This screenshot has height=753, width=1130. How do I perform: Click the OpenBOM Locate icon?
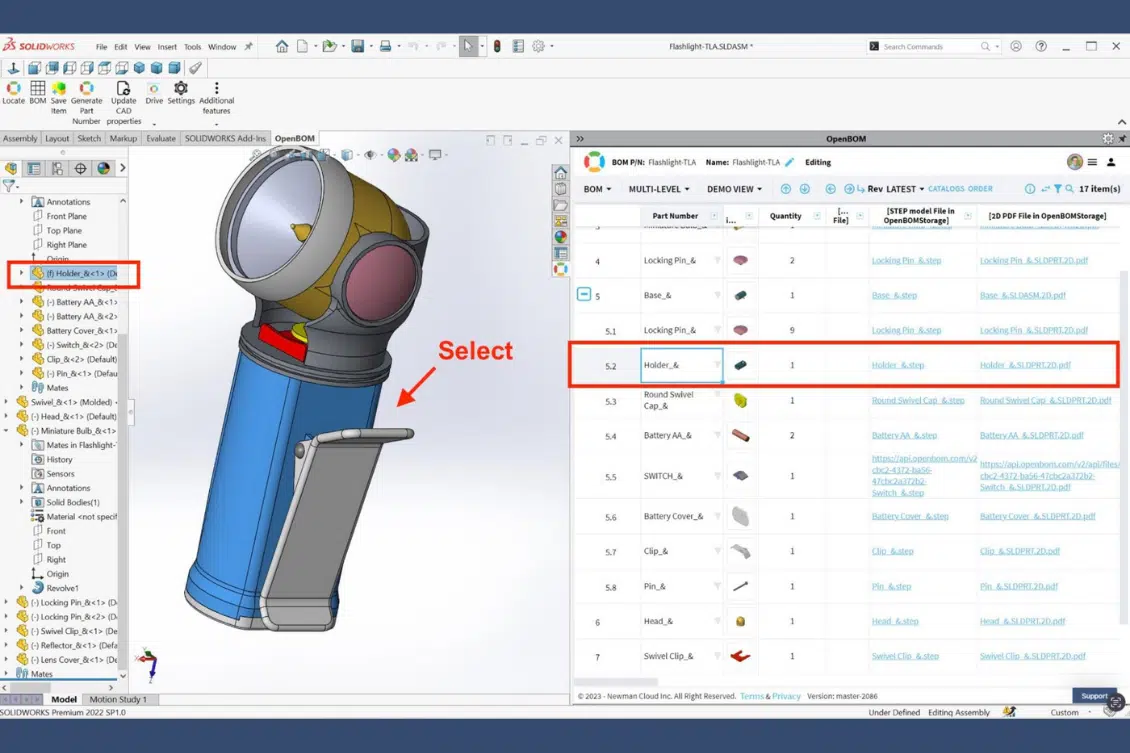click(13, 88)
